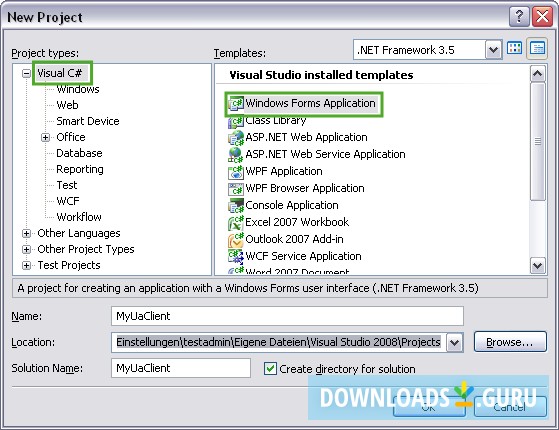This screenshot has width=559, height=430.
Task: Expand the Test Projects node
Action: pos(26,265)
